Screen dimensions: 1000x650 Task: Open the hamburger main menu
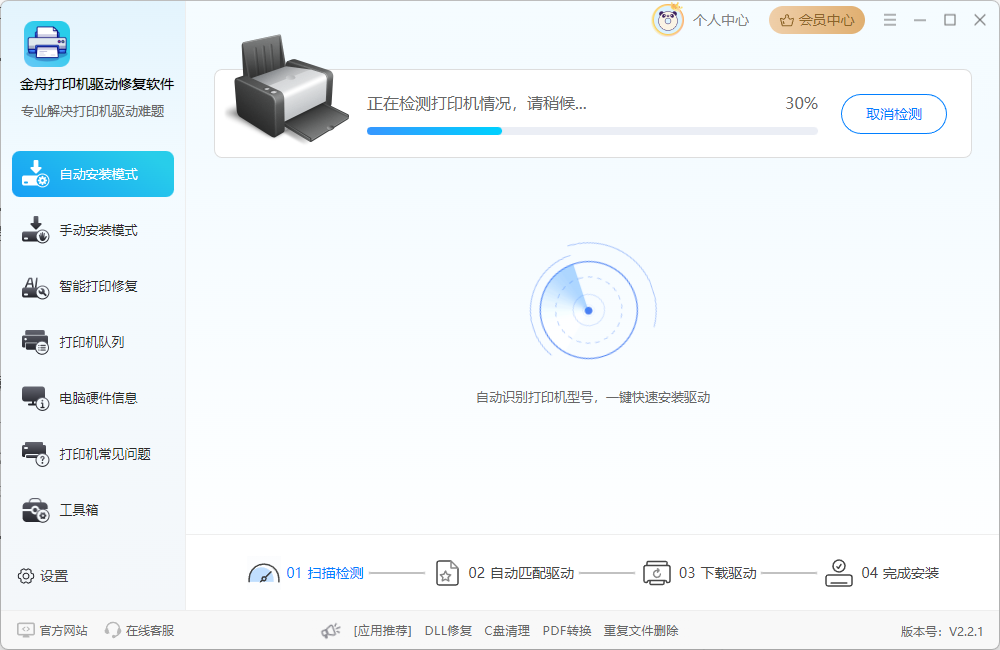[890, 20]
